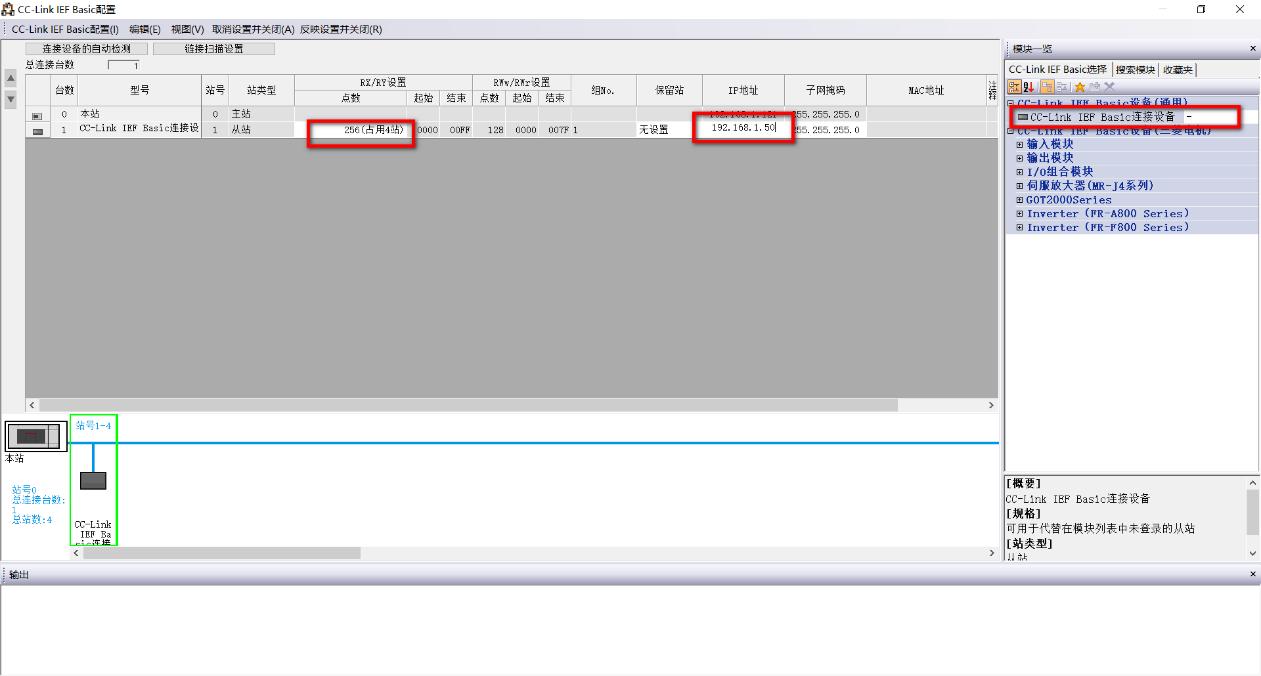Click the MAC地址 column header
Screen dimensions: 1261x676
point(926,90)
